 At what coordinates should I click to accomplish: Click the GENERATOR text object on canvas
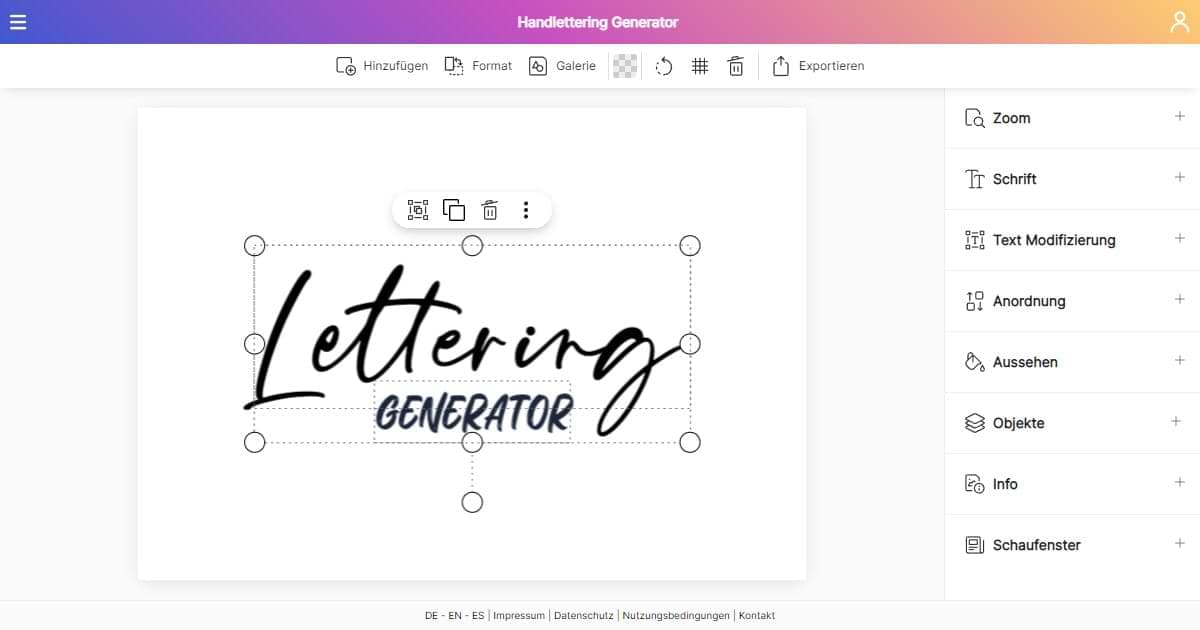(473, 412)
